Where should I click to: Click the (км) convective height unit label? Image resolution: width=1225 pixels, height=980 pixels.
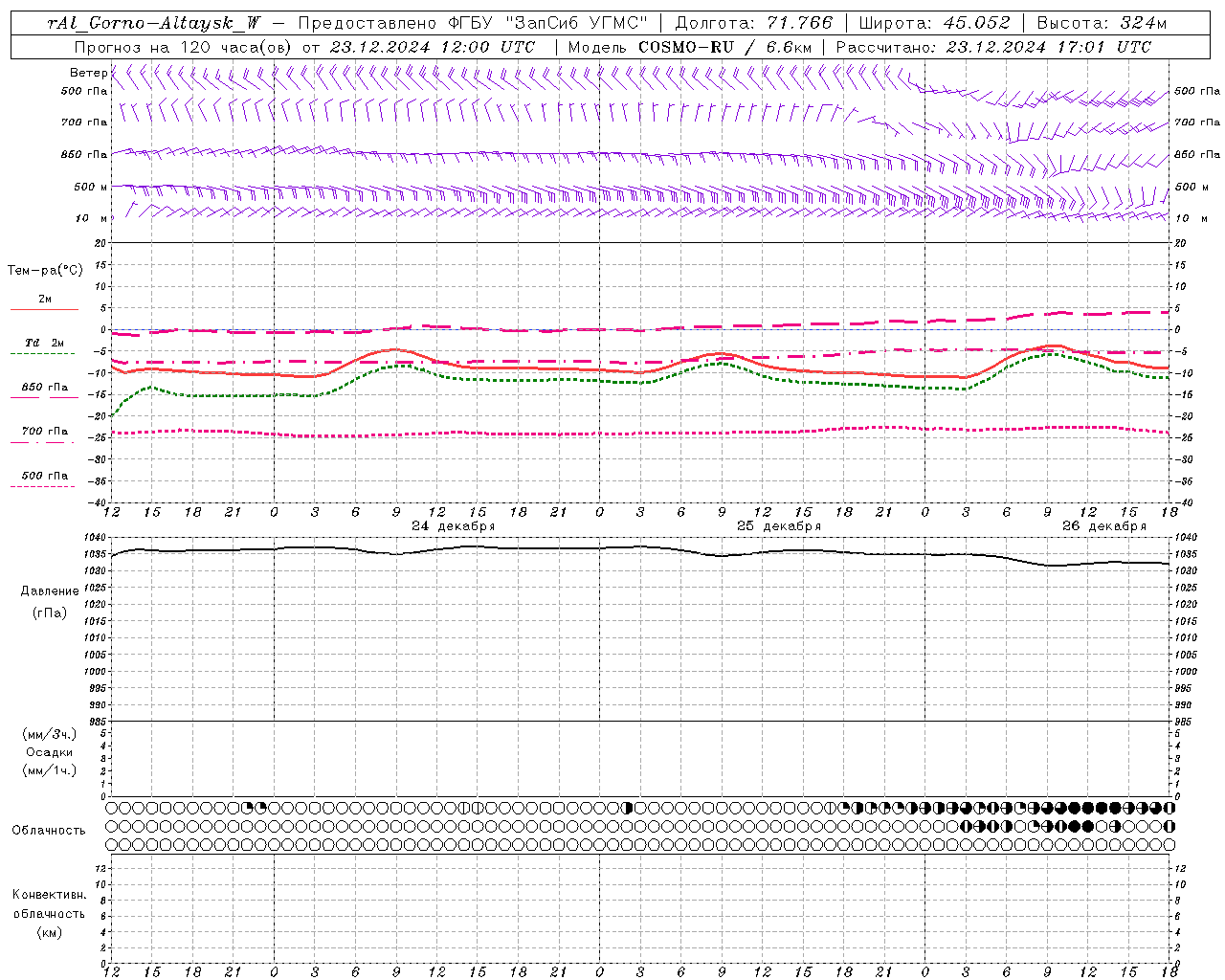click(x=49, y=932)
